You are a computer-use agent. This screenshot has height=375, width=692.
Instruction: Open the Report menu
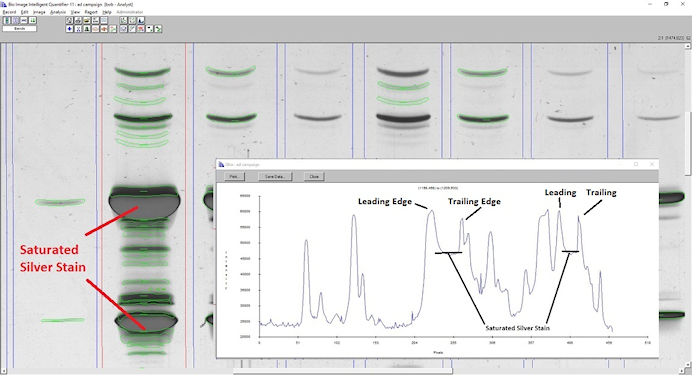coord(91,12)
